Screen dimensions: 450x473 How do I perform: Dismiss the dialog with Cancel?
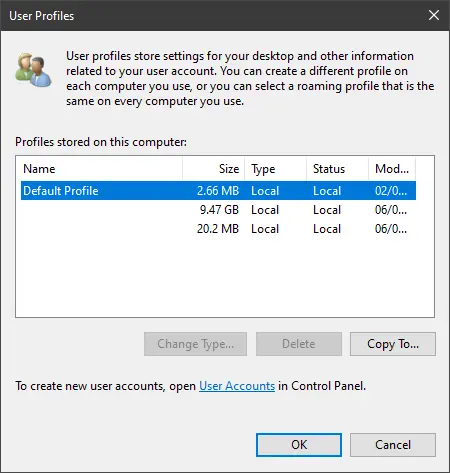click(393, 445)
